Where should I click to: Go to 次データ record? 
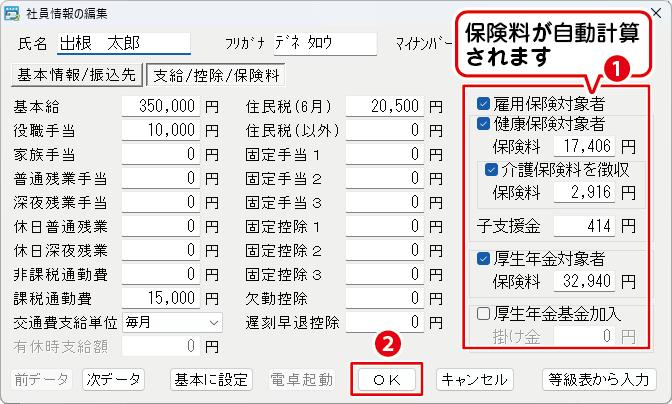point(112,380)
